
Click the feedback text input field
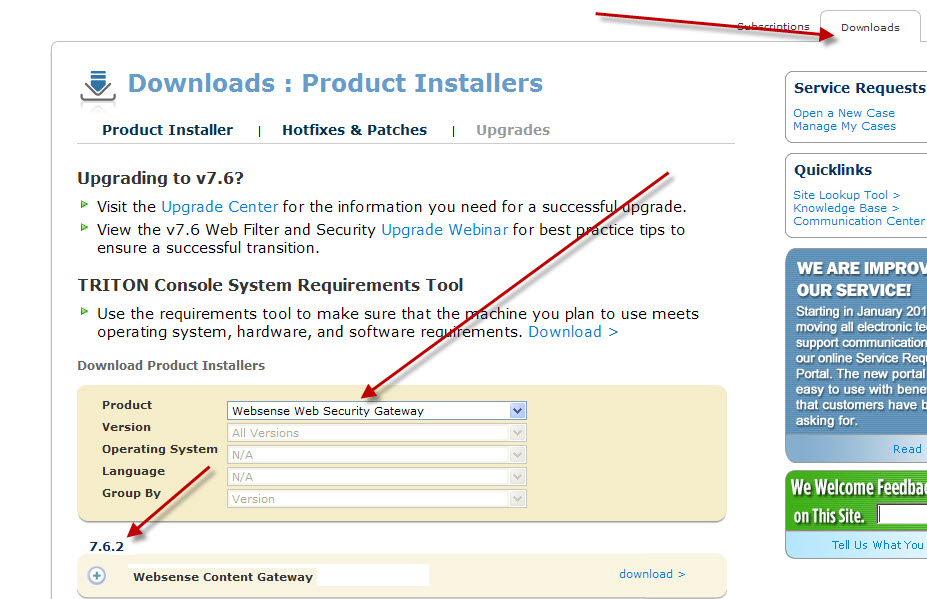[902, 514]
